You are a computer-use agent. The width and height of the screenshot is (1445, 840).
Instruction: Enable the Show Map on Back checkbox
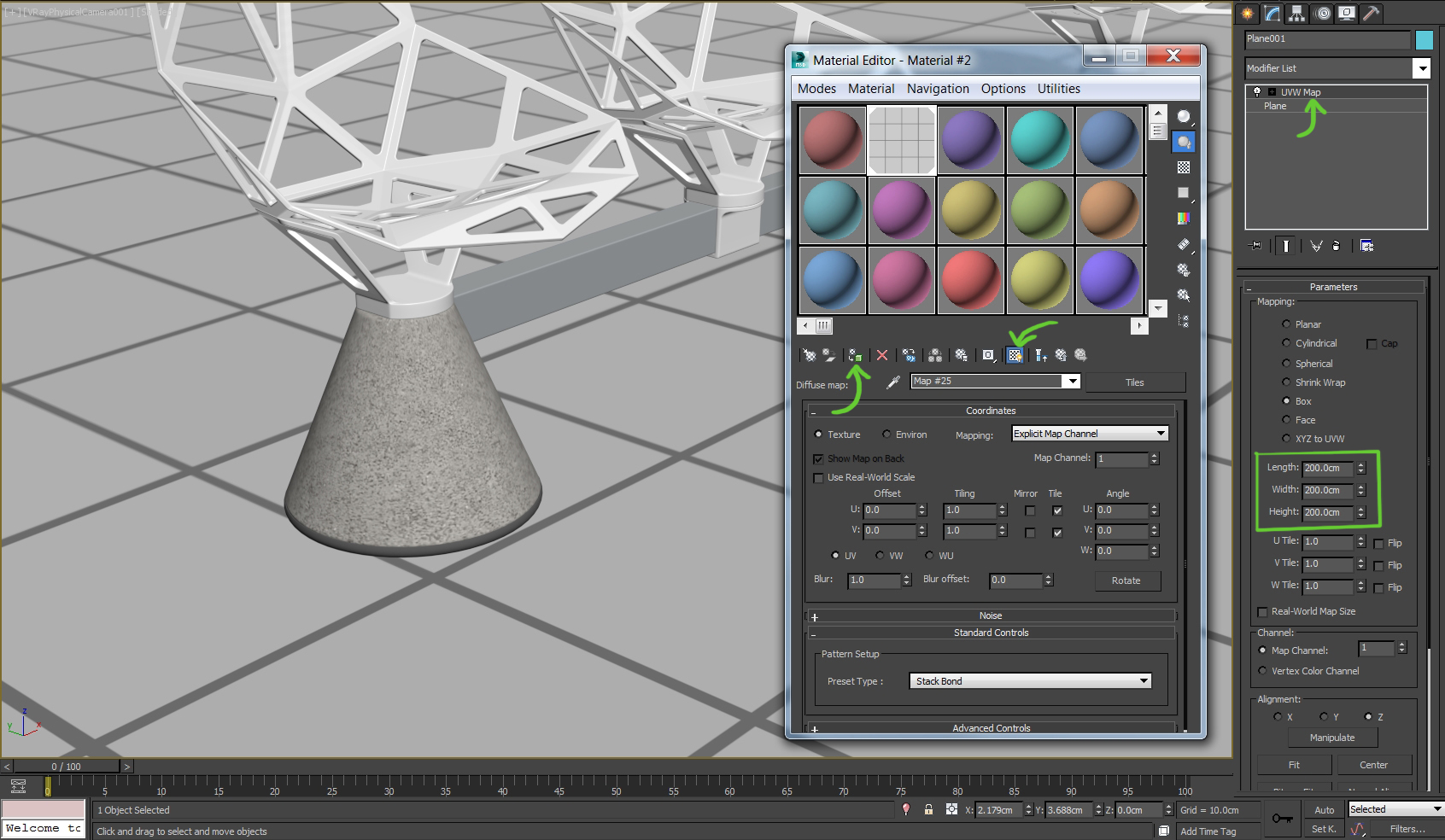tap(818, 458)
